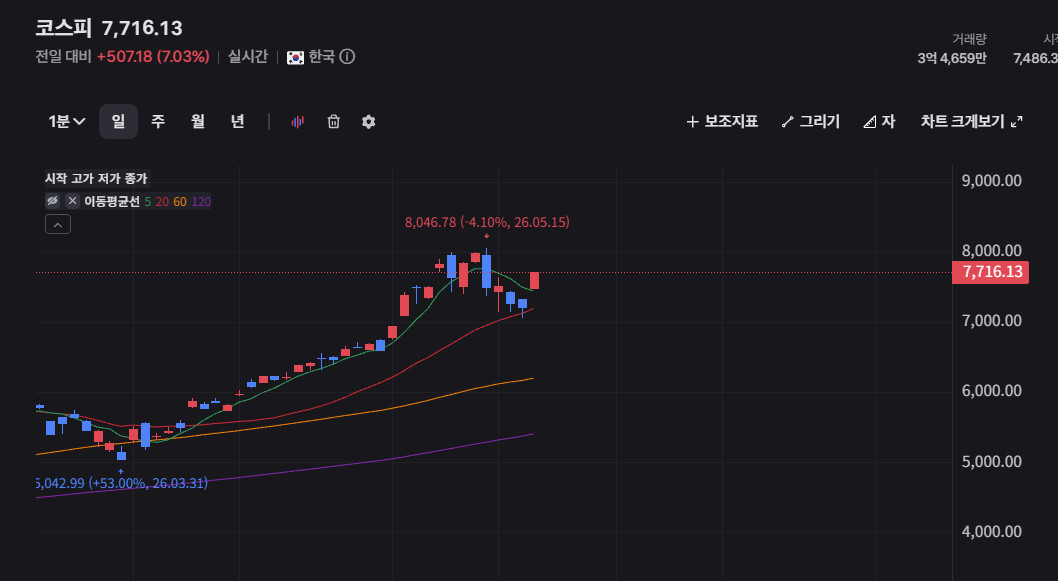This screenshot has height=581, width=1058.
Task: Remove the 이동평균선 indicator with X
Action: (72, 201)
